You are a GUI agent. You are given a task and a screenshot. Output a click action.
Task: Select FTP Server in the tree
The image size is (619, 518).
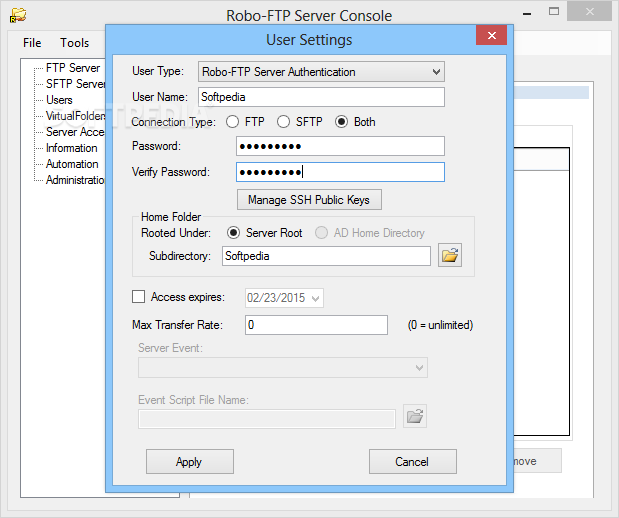tap(73, 68)
